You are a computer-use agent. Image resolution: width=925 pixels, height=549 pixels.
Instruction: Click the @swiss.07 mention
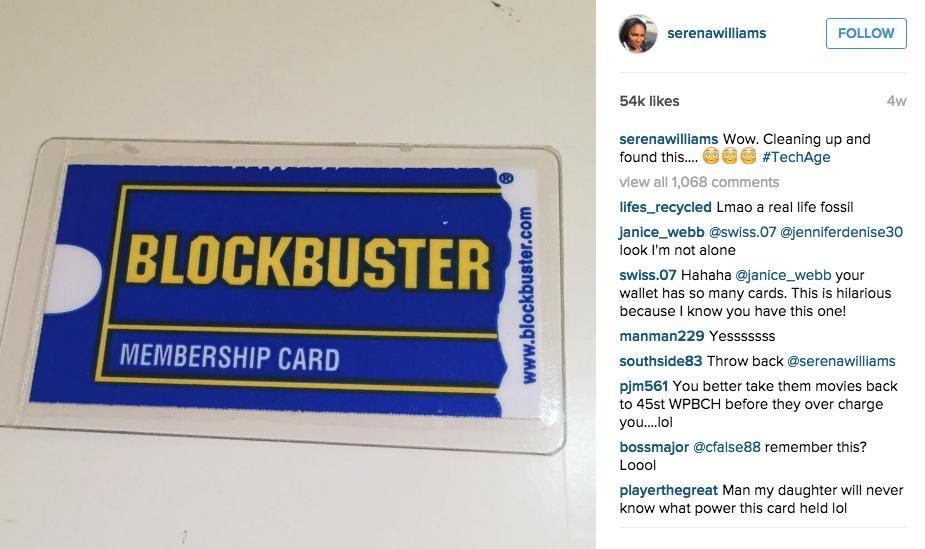[742, 232]
